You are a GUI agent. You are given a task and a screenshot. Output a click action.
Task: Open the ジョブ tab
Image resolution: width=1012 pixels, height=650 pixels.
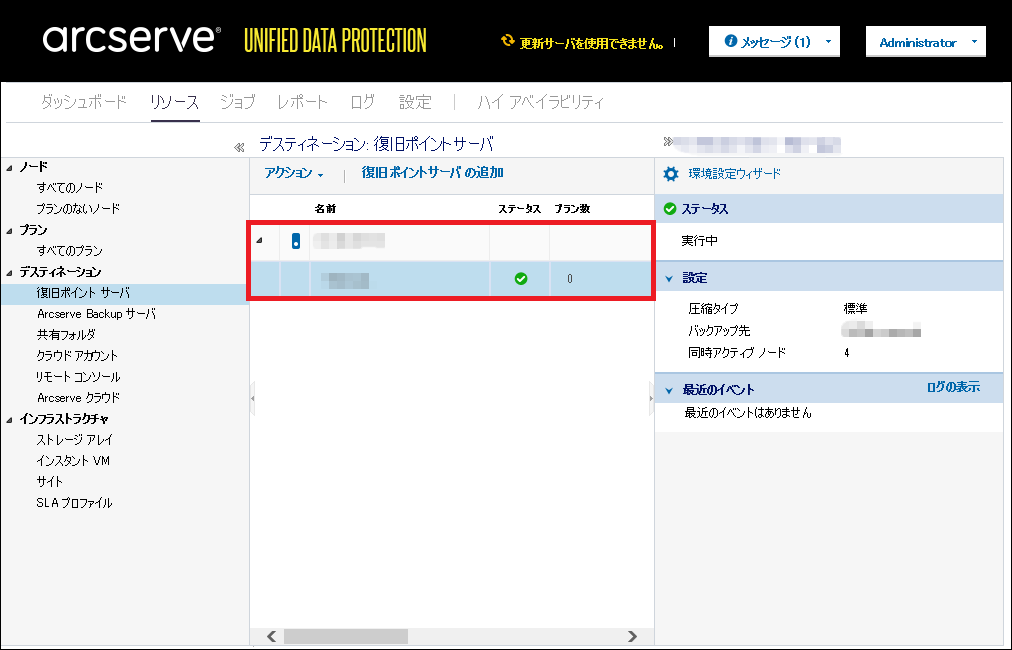coord(238,102)
